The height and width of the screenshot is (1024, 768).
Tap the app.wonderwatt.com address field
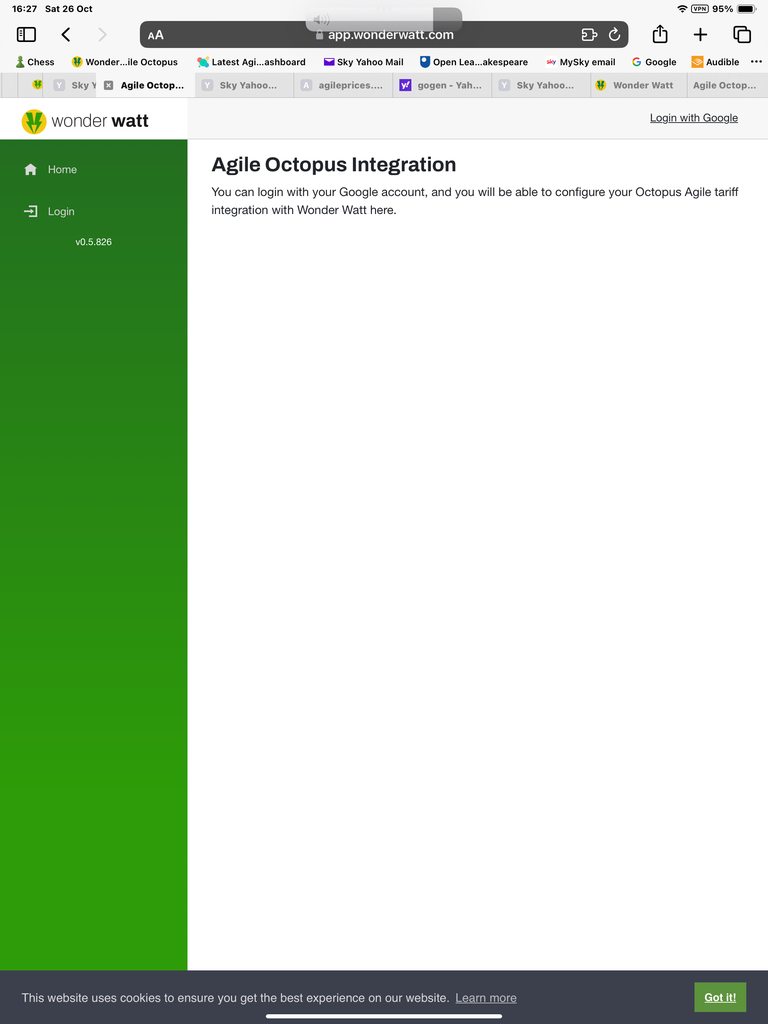tap(390, 35)
